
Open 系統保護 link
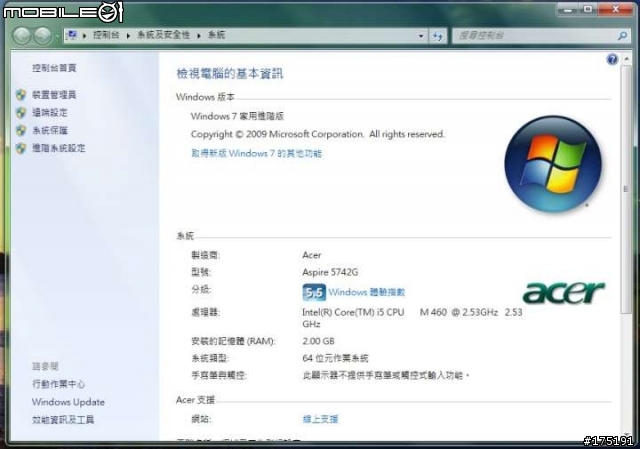[50, 130]
